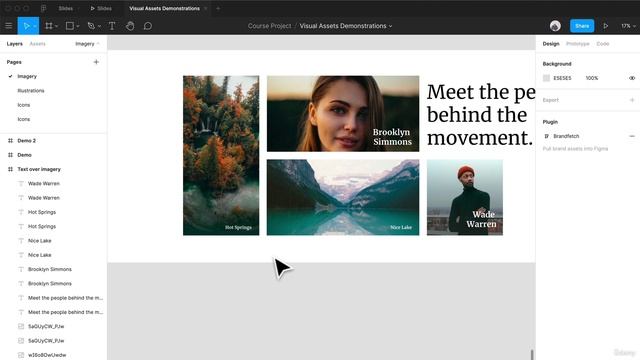The image size is (640, 360).
Task: Select the Frame tool
Action: (x=49, y=26)
